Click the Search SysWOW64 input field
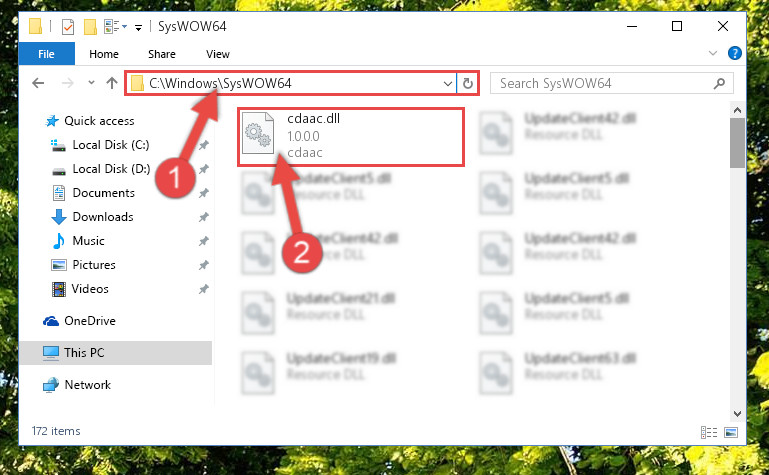769x475 pixels. [x=603, y=83]
